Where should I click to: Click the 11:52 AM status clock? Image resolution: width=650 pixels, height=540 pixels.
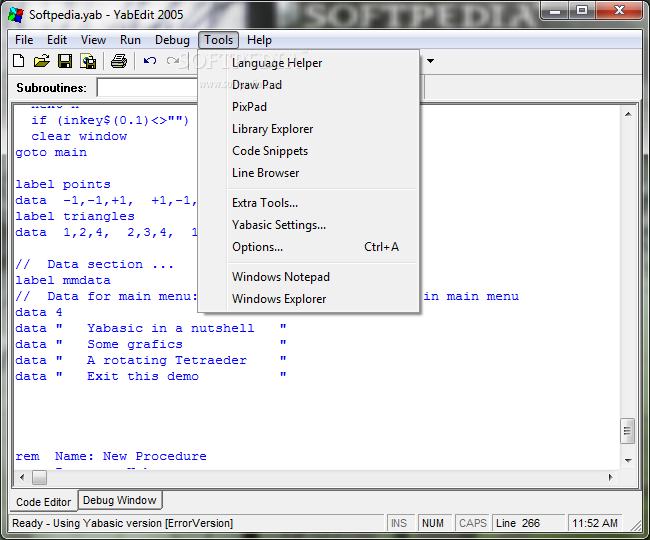click(x=595, y=523)
